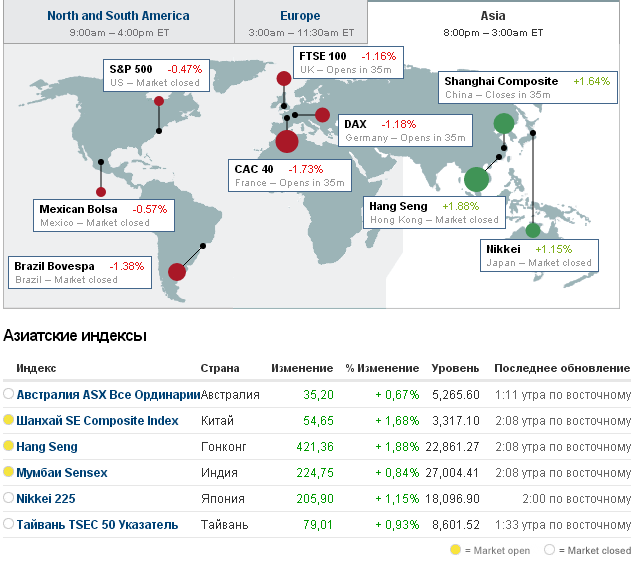Click the Азиатские индексы heading
Viewport: 637px width, 568px height.
(x=75, y=336)
